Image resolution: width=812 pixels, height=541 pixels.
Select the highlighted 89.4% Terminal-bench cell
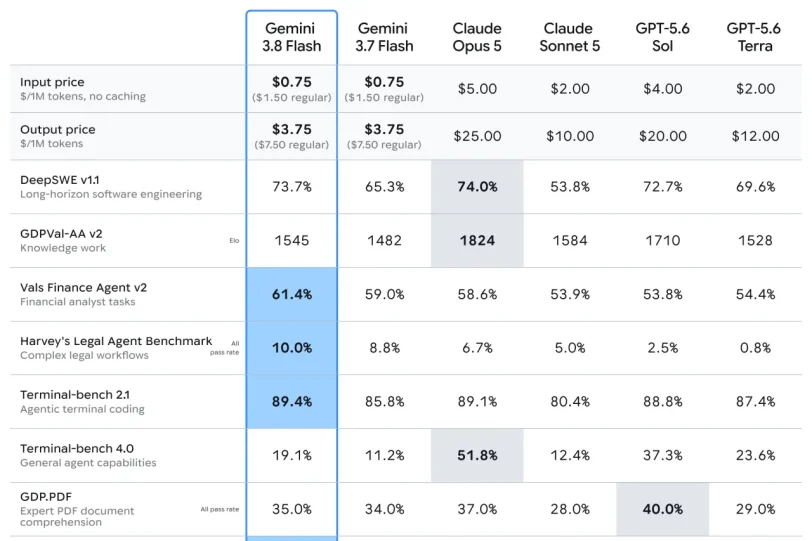click(x=292, y=402)
